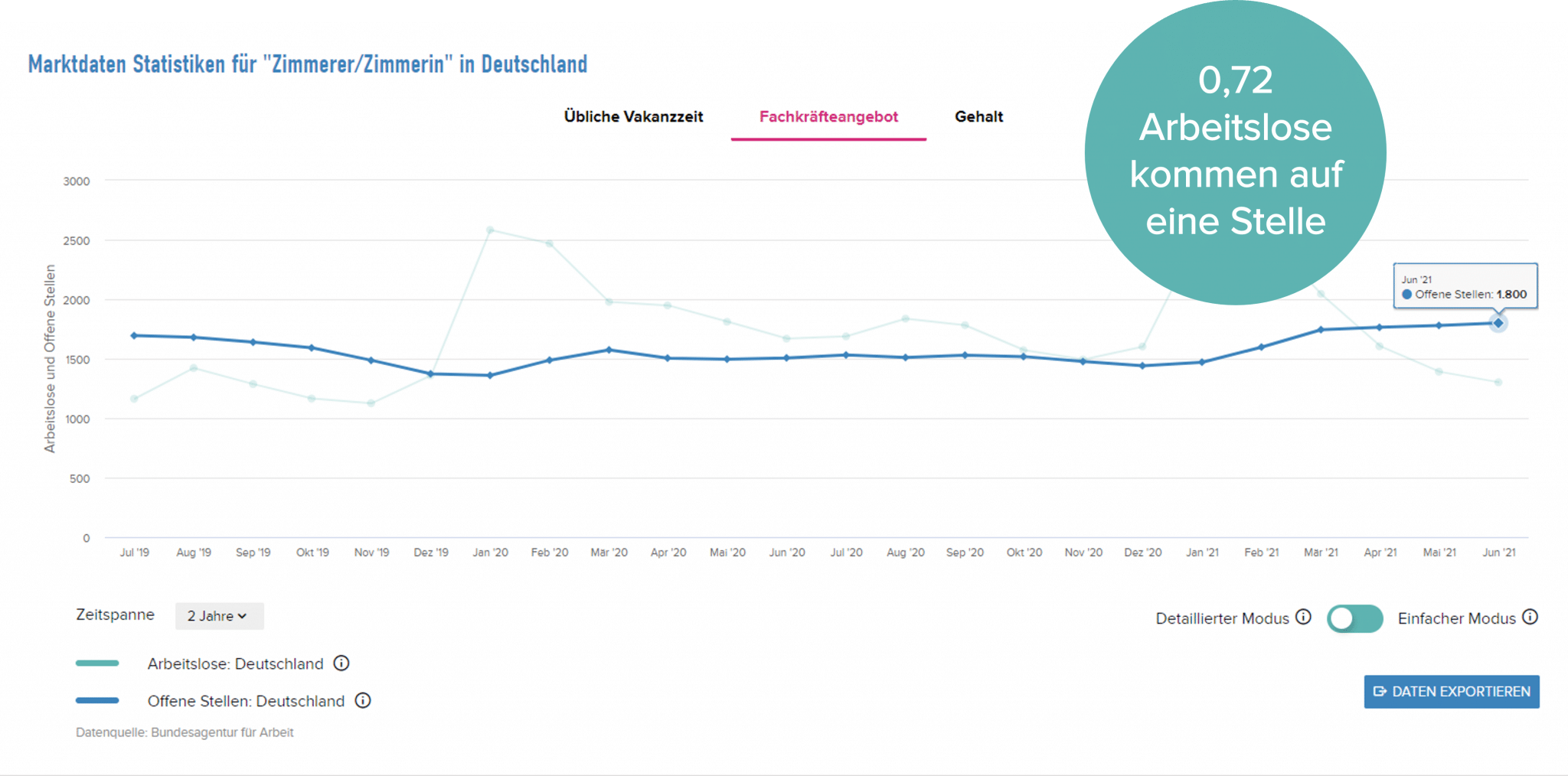Image resolution: width=1568 pixels, height=776 pixels.
Task: Click the Einfacher Modus label
Action: 1456,618
